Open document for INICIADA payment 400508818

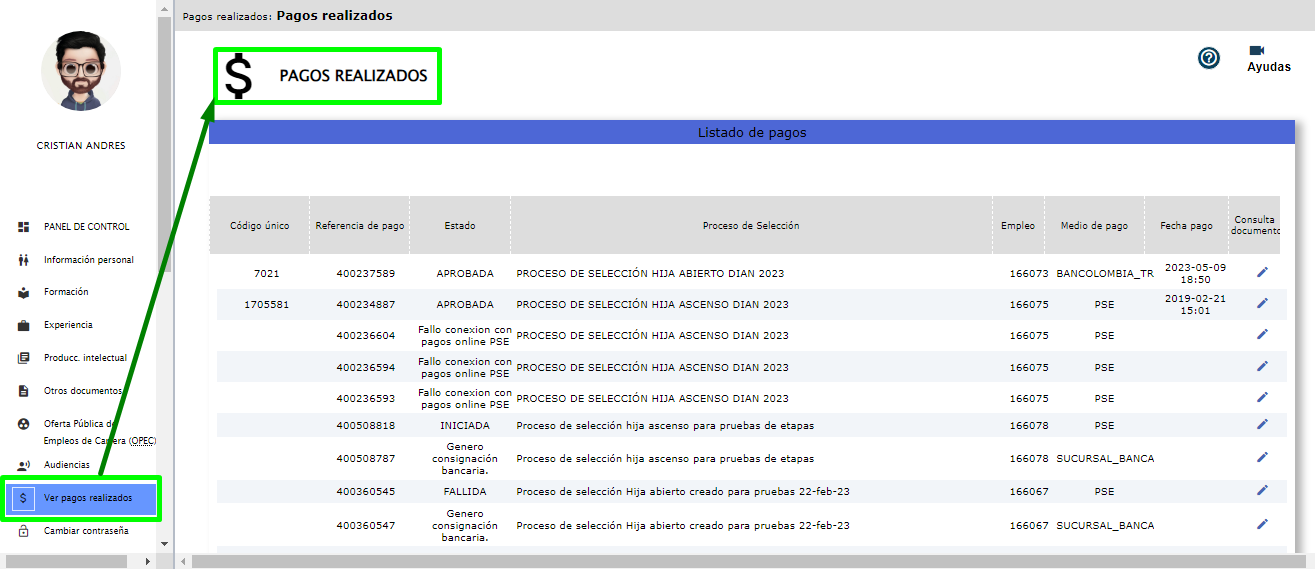pos(1262,424)
